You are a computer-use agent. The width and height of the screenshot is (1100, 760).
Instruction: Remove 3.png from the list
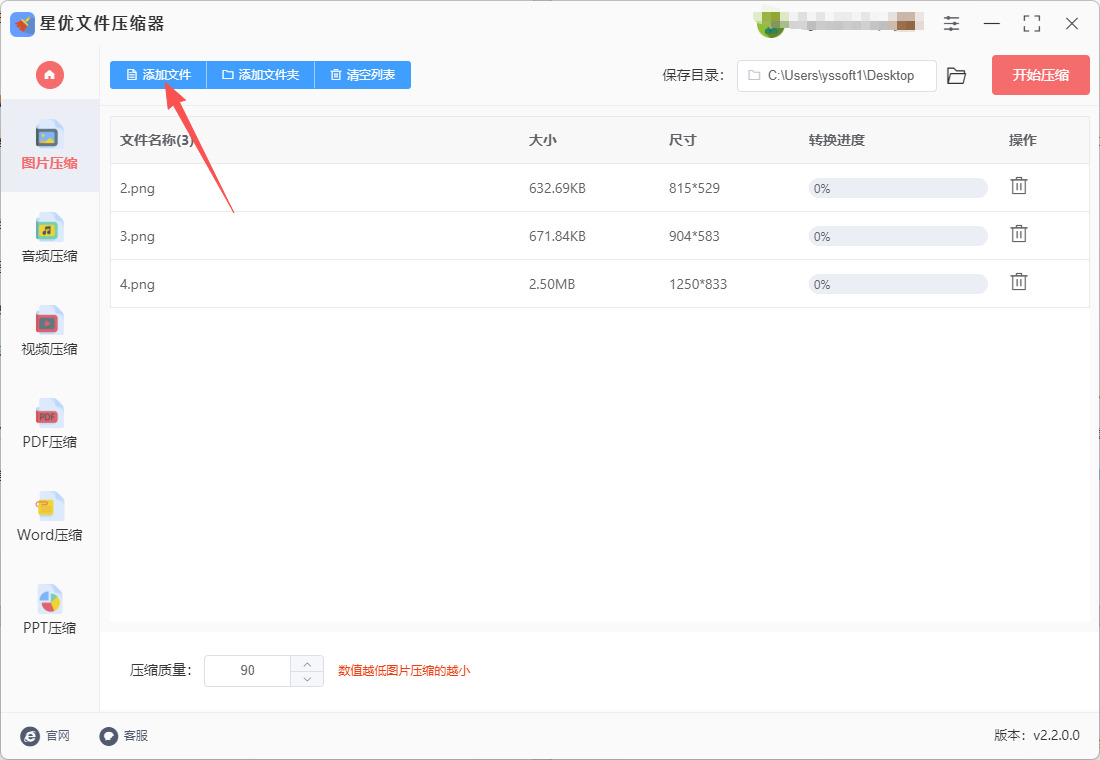(1019, 234)
